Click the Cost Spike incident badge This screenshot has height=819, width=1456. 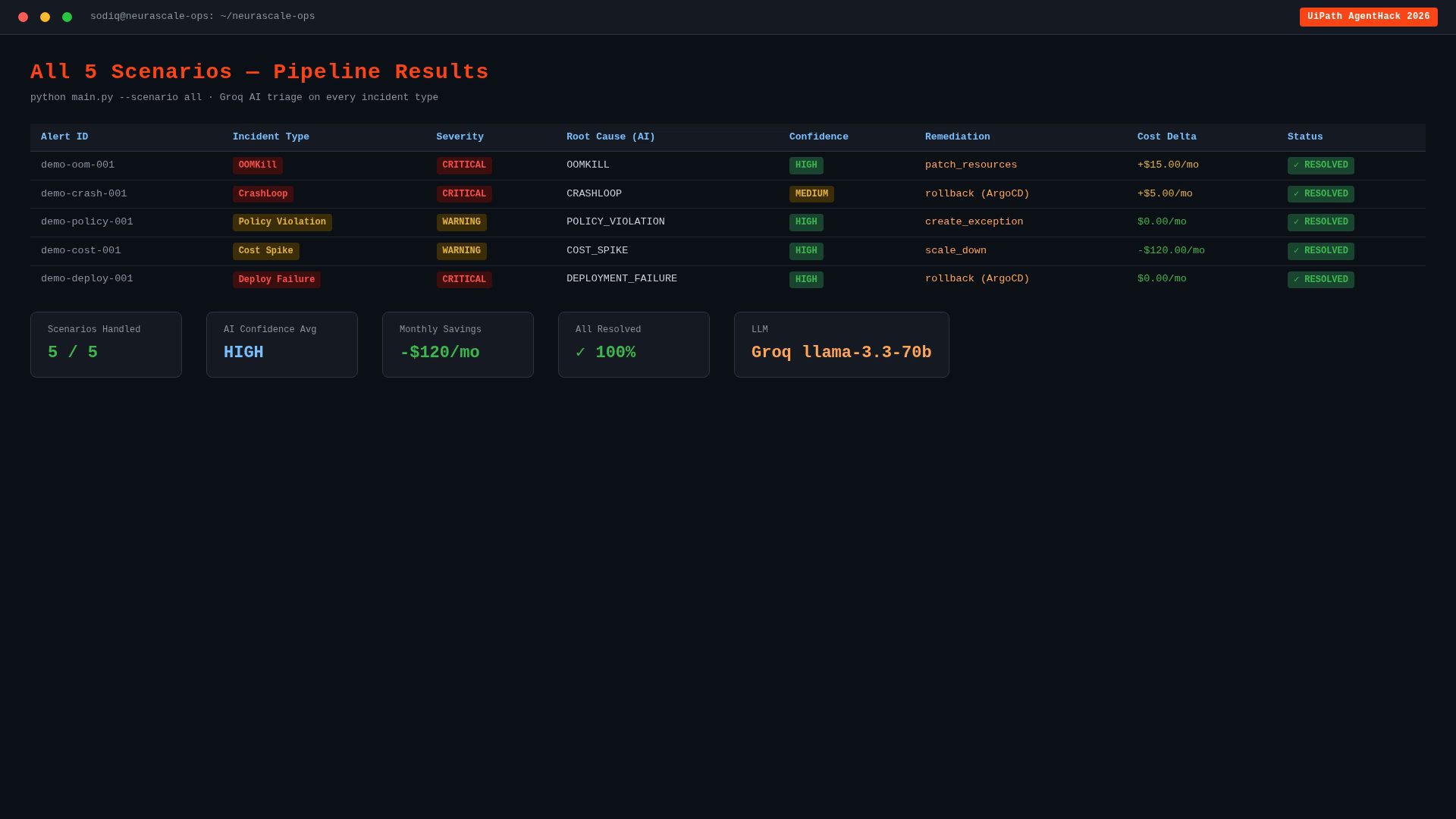(x=265, y=251)
